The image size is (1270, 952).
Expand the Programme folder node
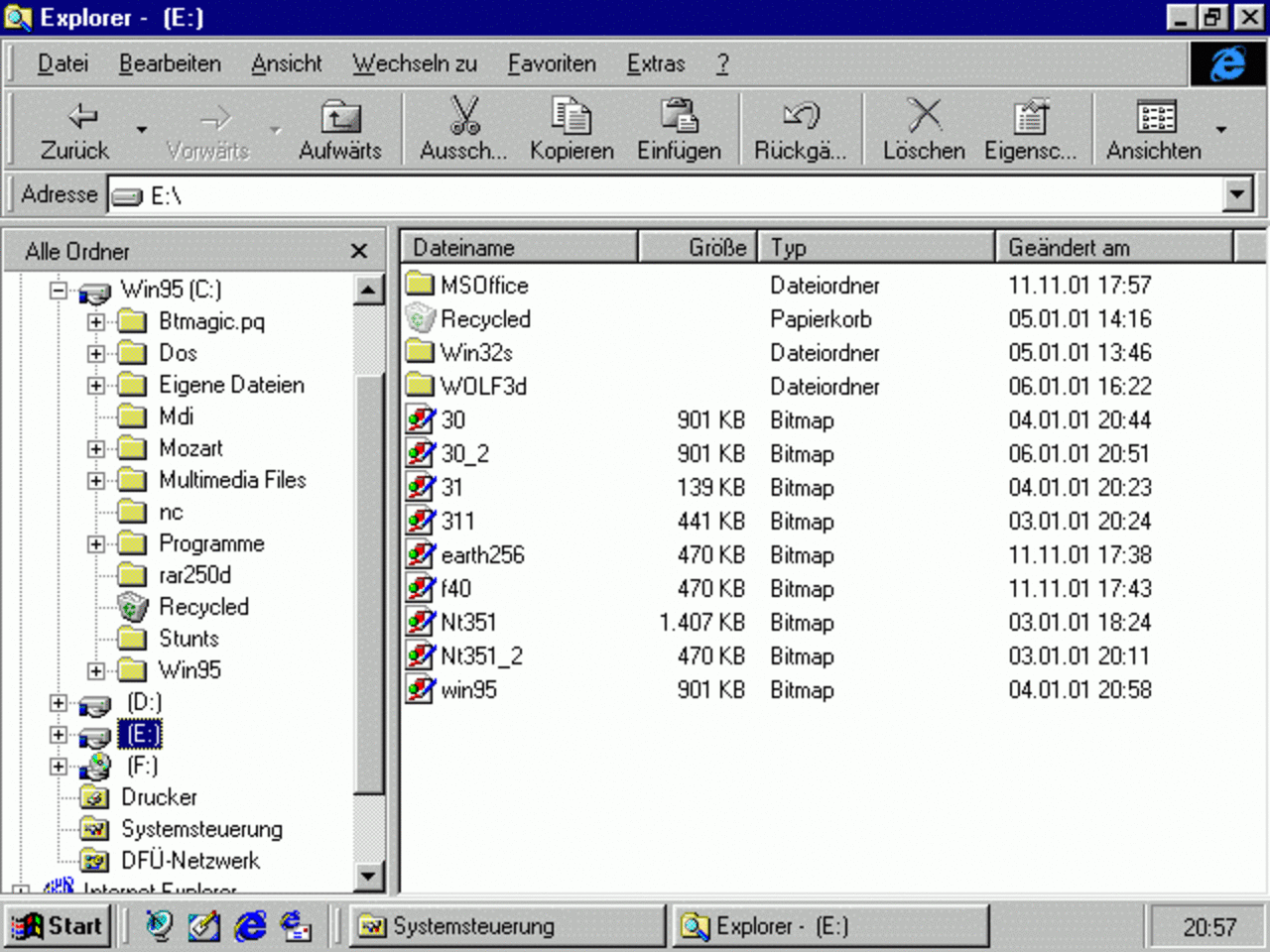96,544
